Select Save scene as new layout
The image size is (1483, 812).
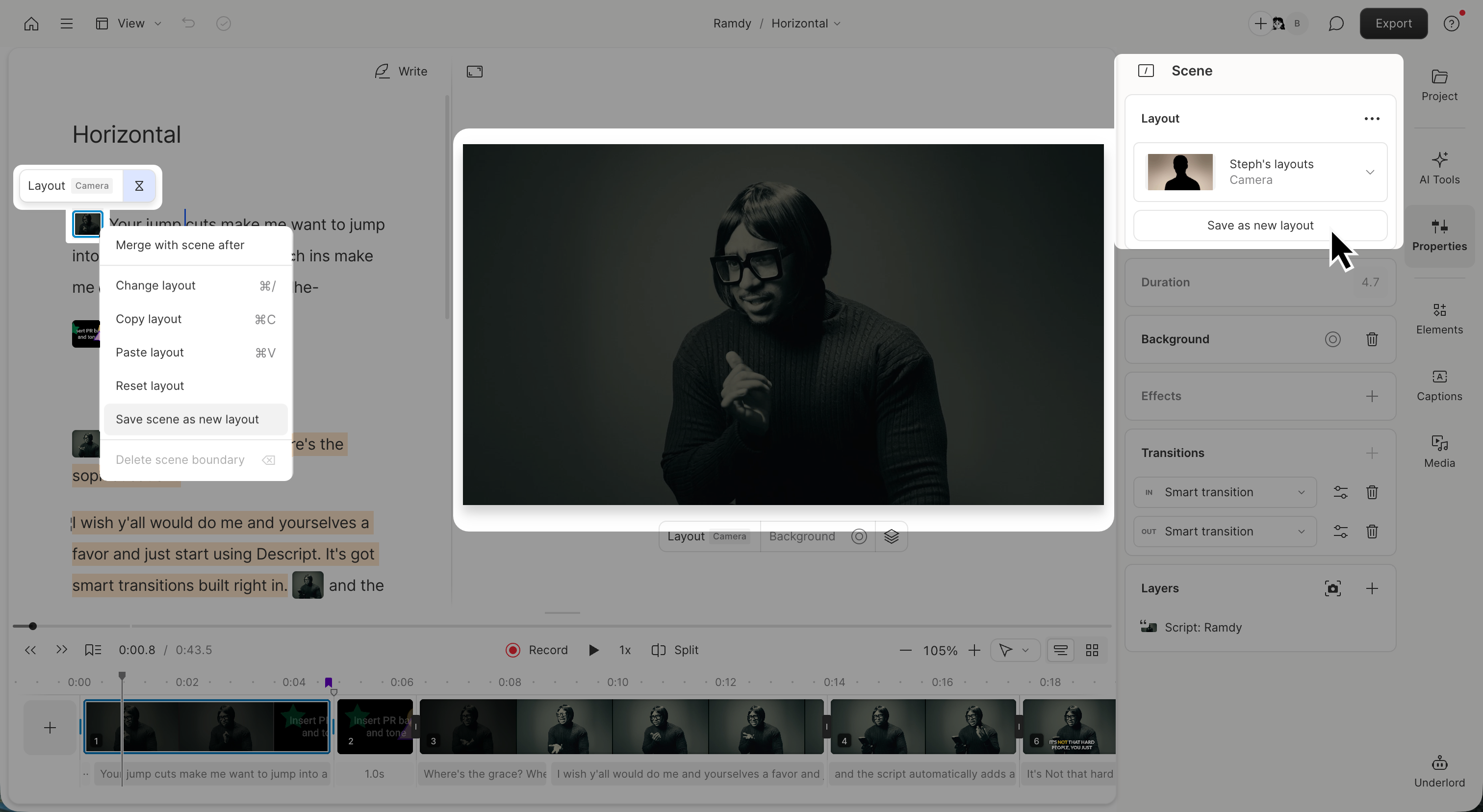coord(187,420)
